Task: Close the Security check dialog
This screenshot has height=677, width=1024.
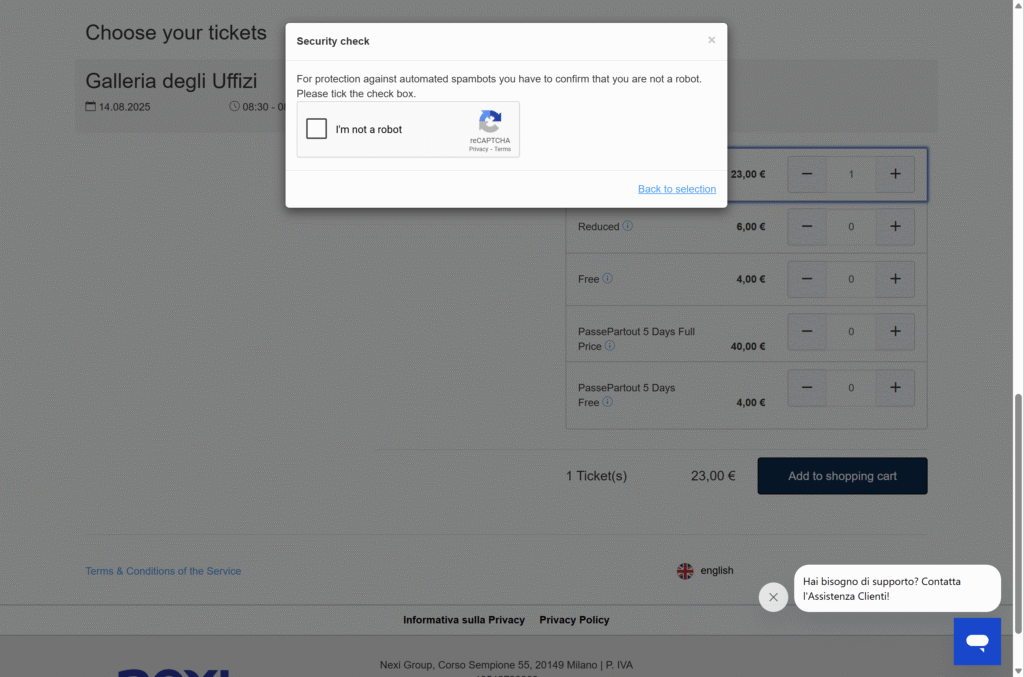Action: pos(711,40)
